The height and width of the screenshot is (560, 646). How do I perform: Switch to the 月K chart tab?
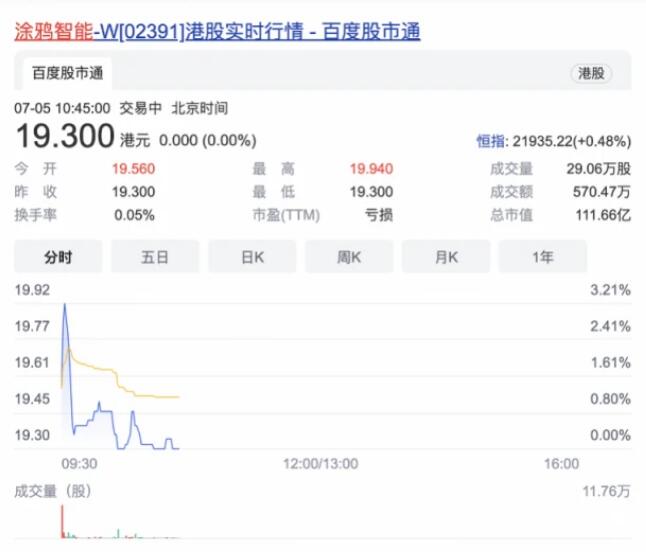pyautogui.click(x=446, y=257)
